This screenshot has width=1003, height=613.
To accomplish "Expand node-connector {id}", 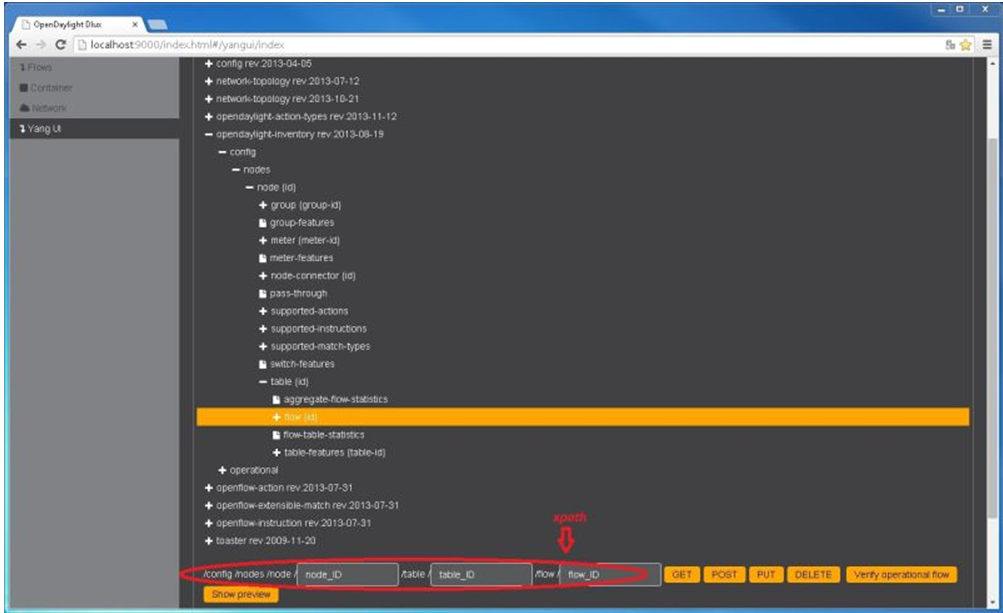I will click(x=263, y=276).
